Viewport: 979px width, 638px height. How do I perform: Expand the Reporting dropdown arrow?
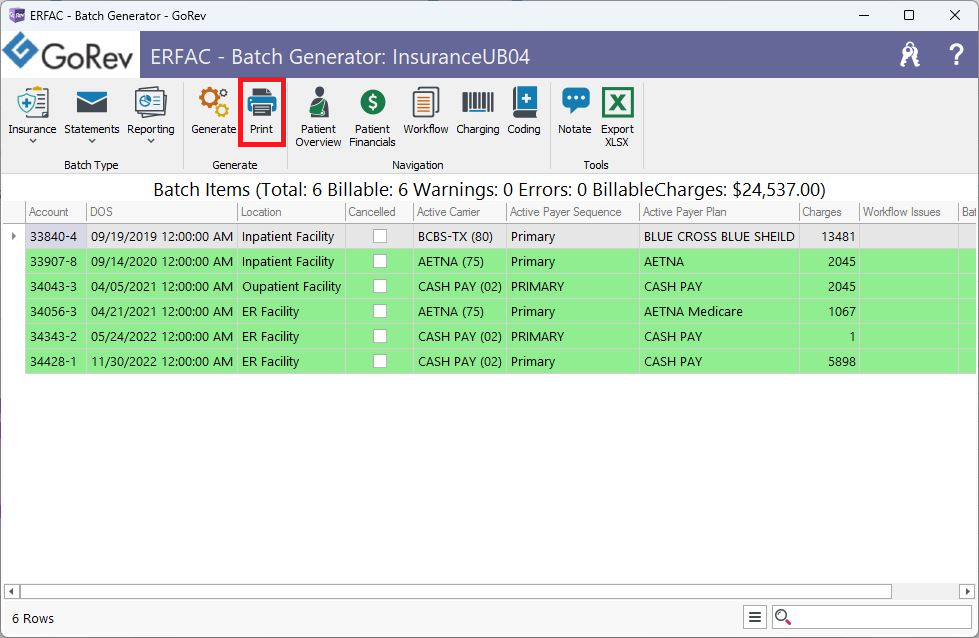click(x=150, y=142)
